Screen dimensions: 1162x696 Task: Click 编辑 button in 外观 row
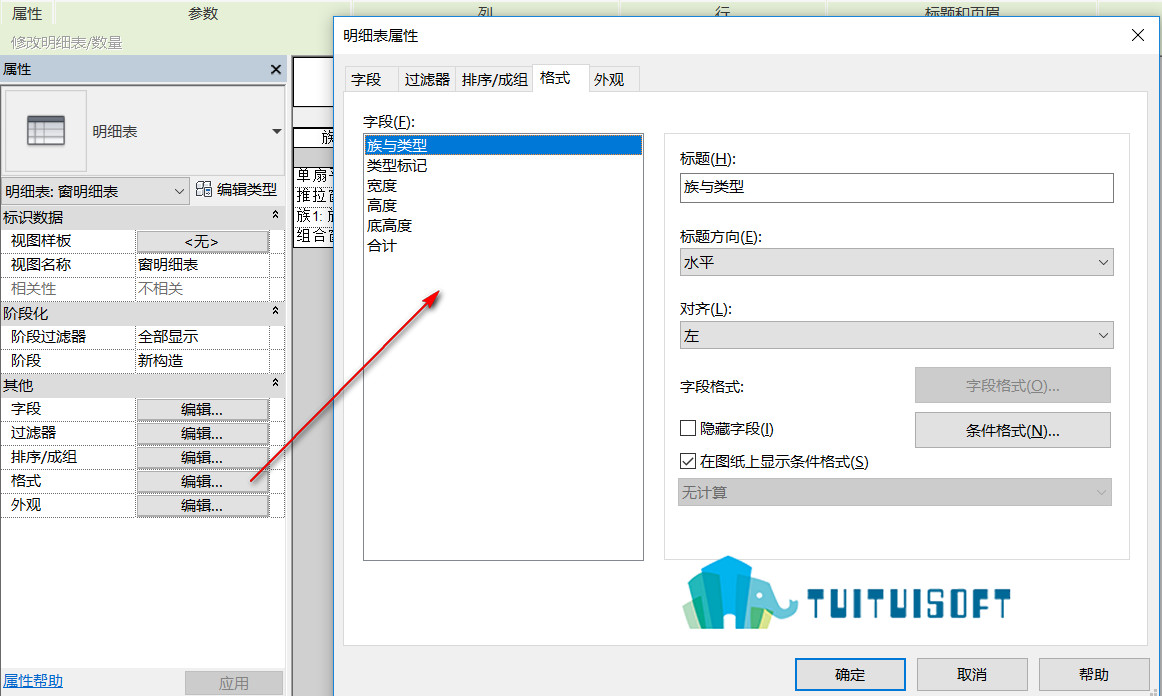point(202,506)
